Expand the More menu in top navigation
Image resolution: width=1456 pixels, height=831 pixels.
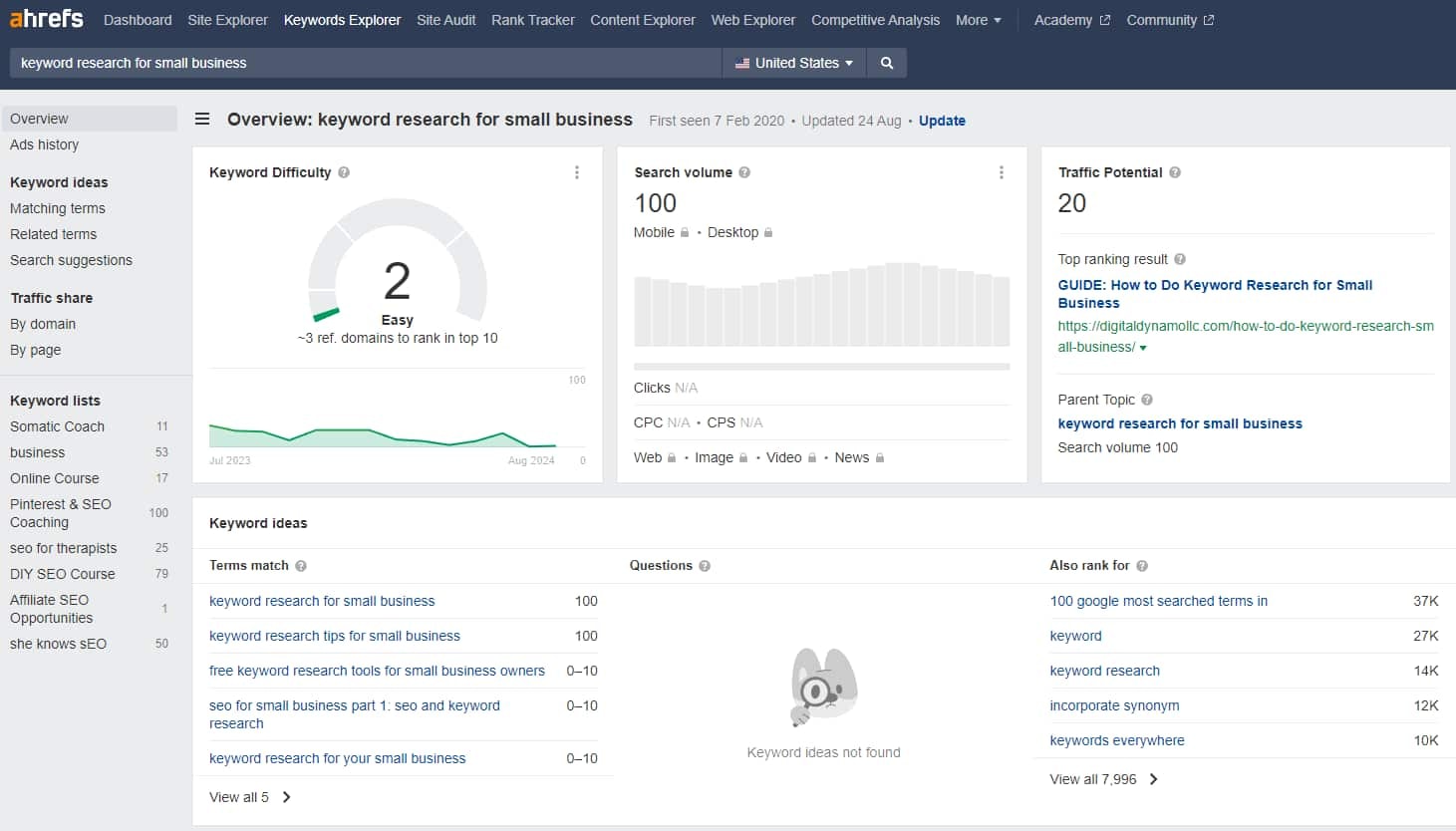click(x=978, y=20)
